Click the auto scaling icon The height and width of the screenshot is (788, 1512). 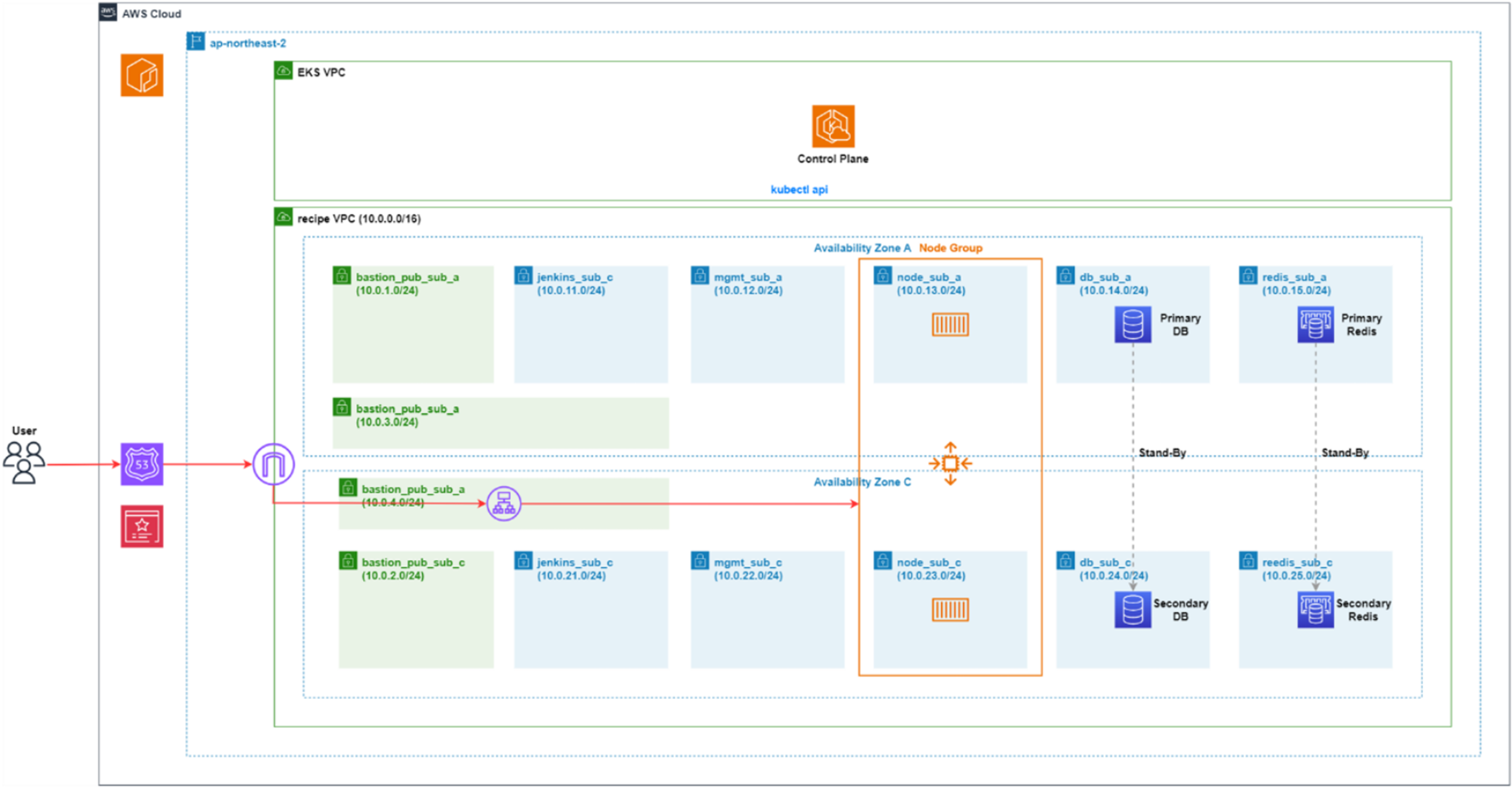pyautogui.click(x=950, y=464)
